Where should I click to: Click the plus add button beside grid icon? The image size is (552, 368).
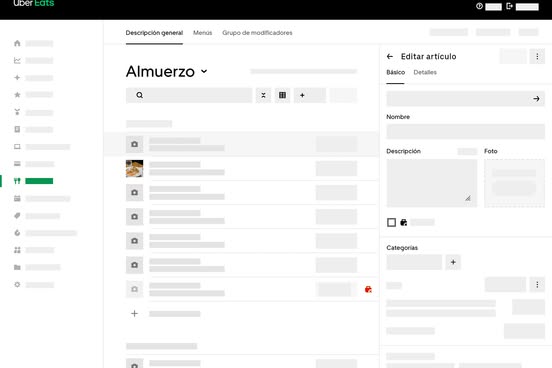pos(310,95)
